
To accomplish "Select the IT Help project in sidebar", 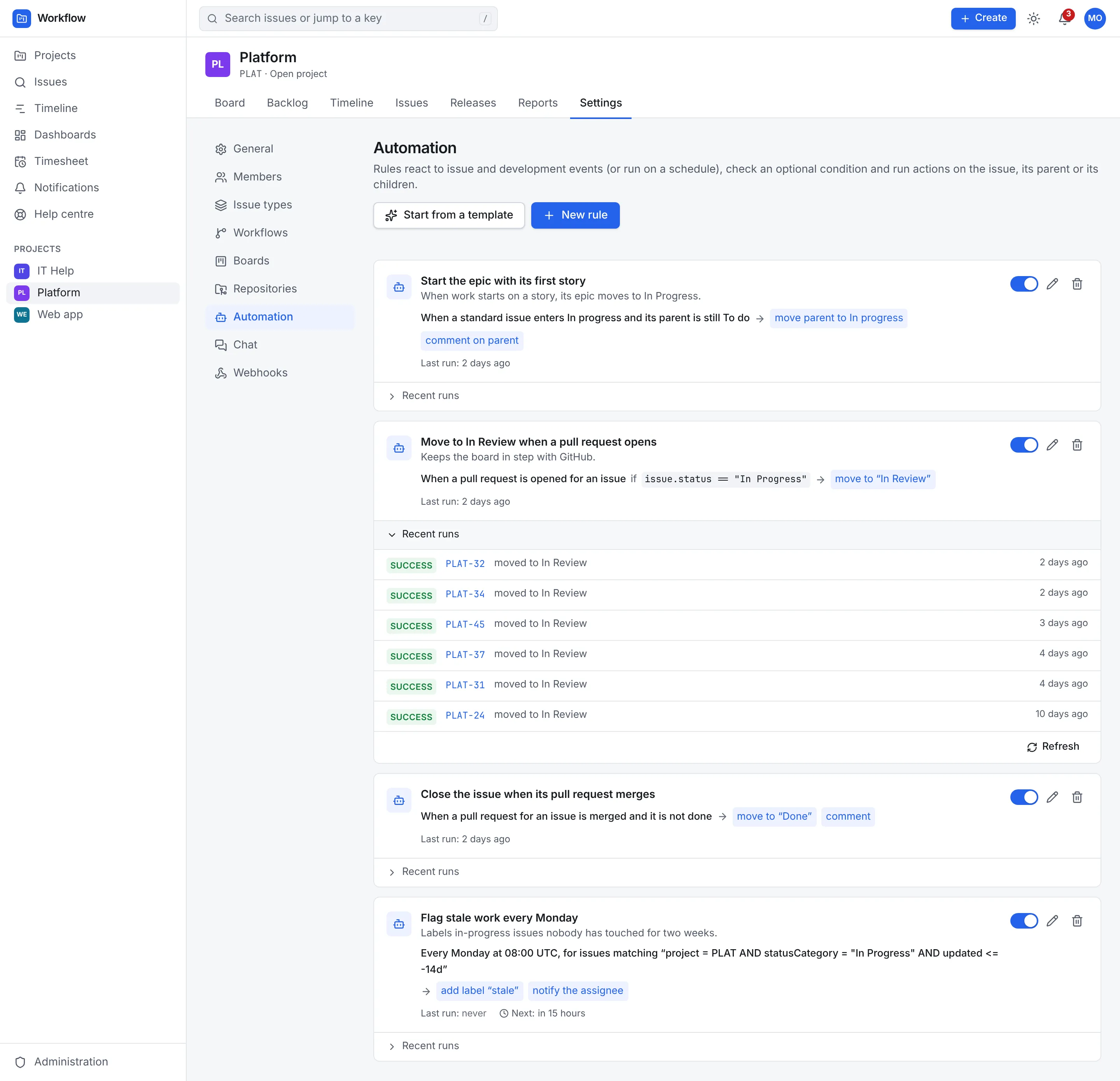I will click(93, 271).
